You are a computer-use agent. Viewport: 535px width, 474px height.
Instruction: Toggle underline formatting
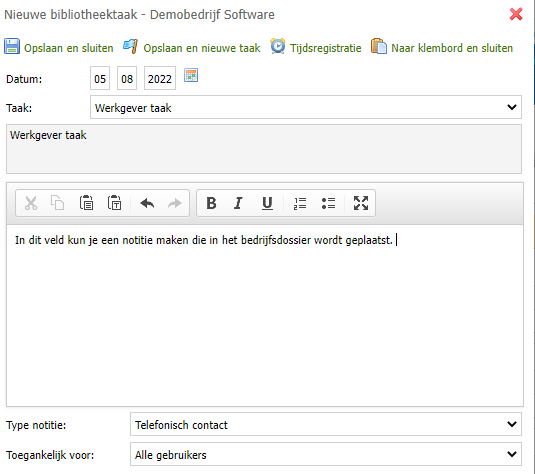pos(267,203)
